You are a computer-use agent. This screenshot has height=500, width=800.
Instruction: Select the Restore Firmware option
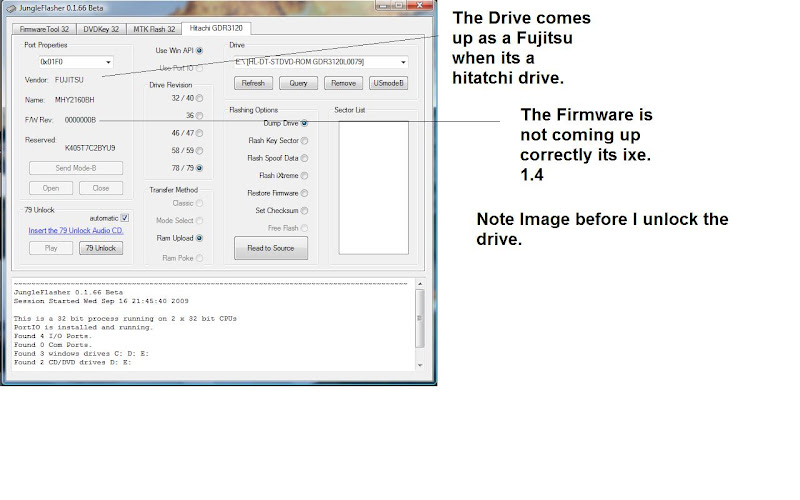[x=304, y=193]
